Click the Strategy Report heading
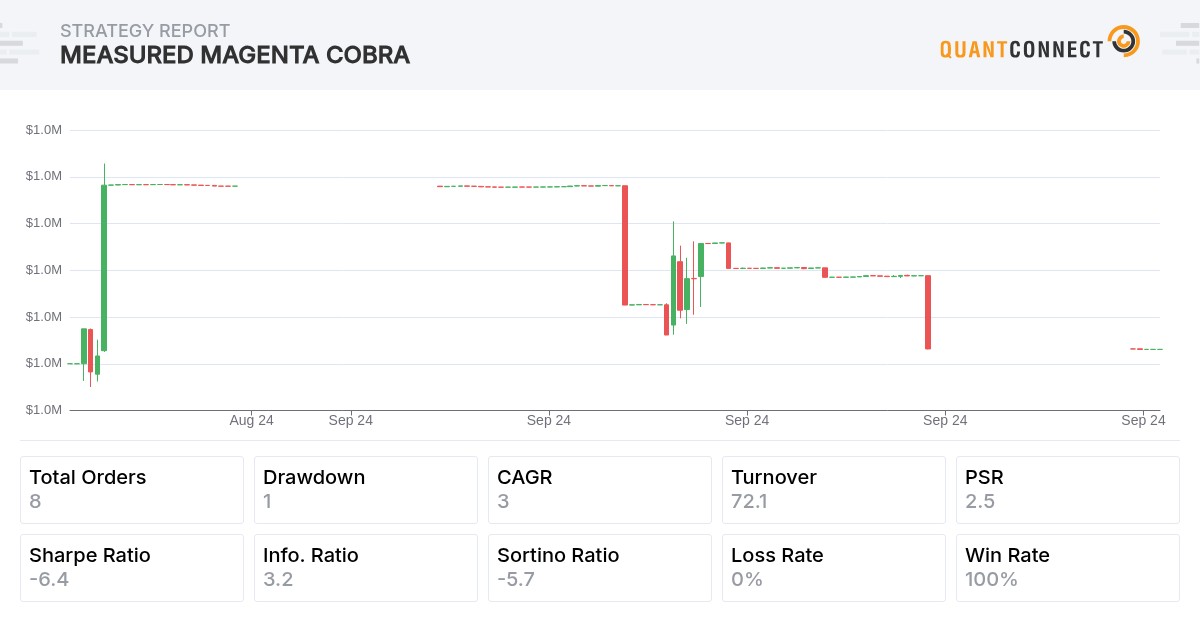This screenshot has height=632, width=1200. tap(145, 31)
